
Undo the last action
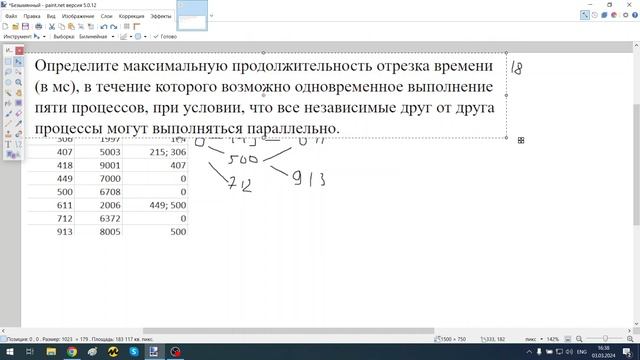[104, 27]
